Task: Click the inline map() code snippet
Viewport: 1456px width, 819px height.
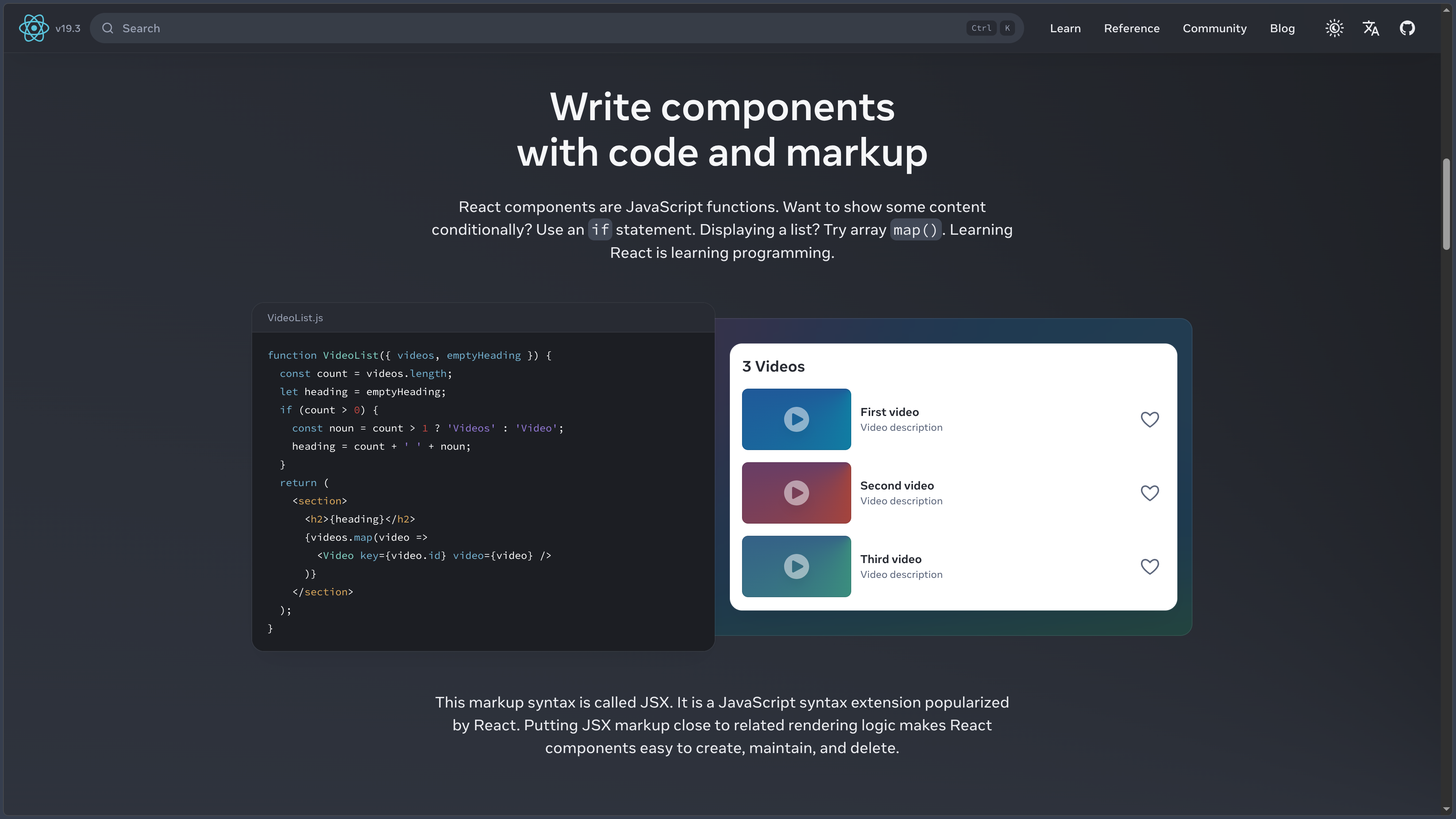Action: tap(915, 230)
